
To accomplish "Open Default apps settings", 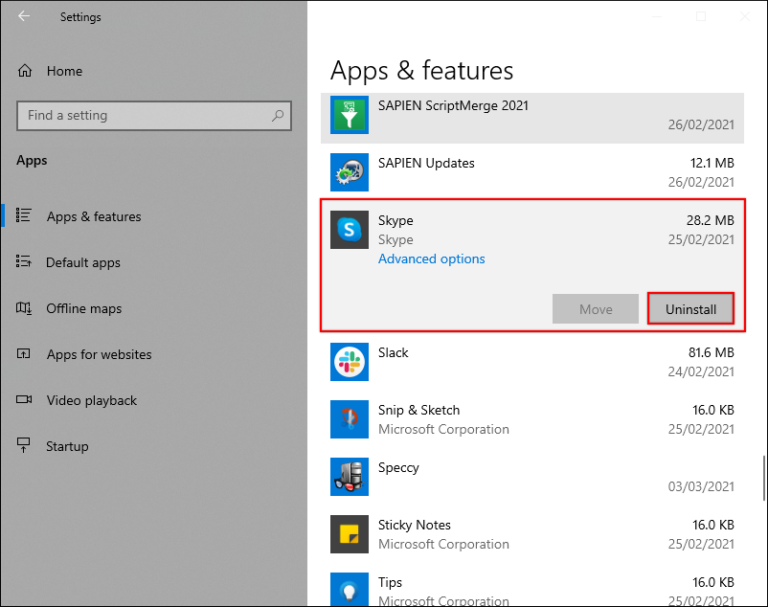I will 83,263.
